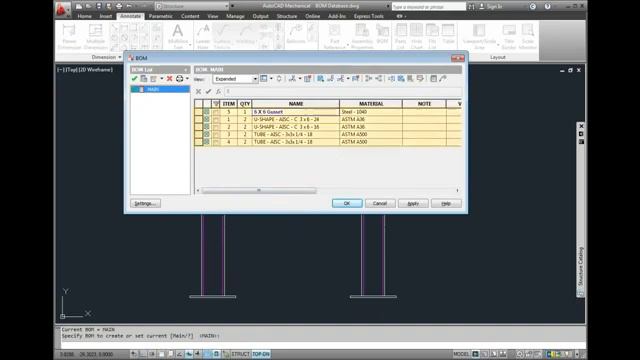Click the calculator-like icon near BOM toolbar end
This screenshot has height=360, width=640.
[x=433, y=78]
